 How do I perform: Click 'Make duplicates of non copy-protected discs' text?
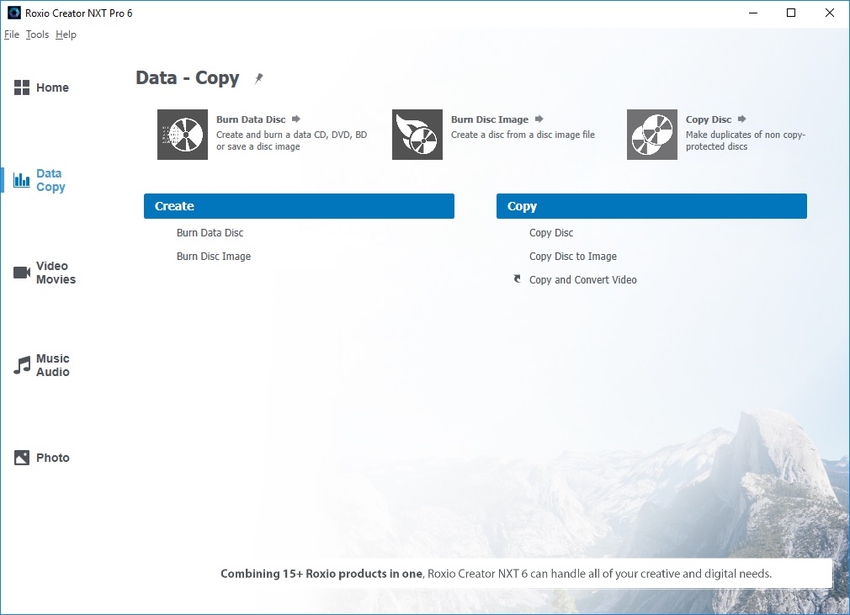pos(745,140)
